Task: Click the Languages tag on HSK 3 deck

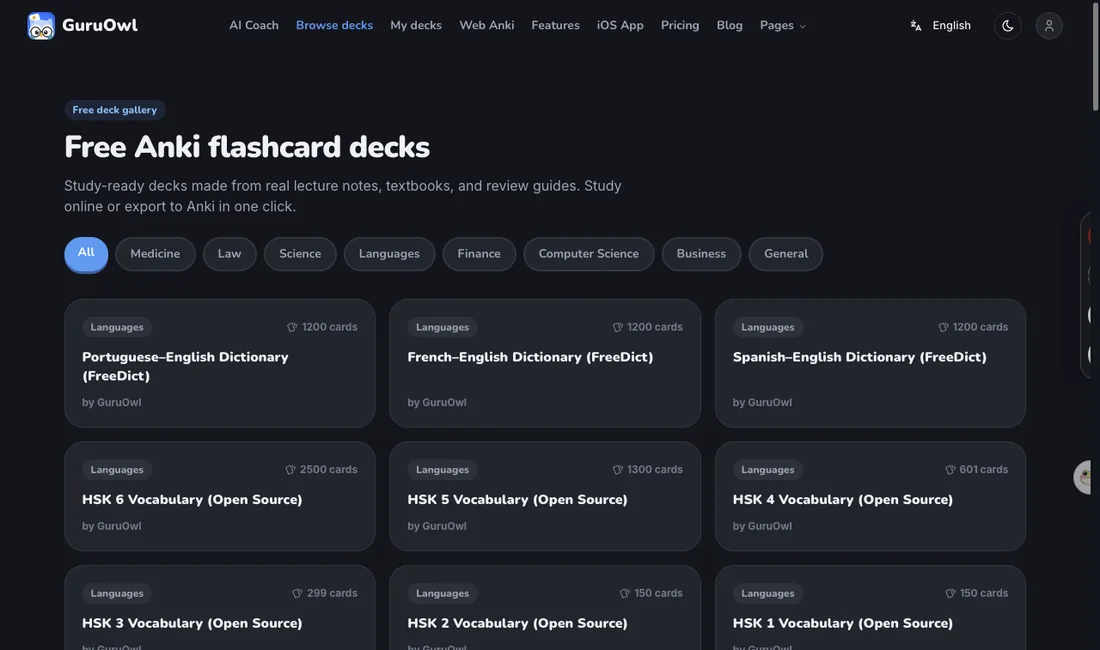Action: click(116, 593)
